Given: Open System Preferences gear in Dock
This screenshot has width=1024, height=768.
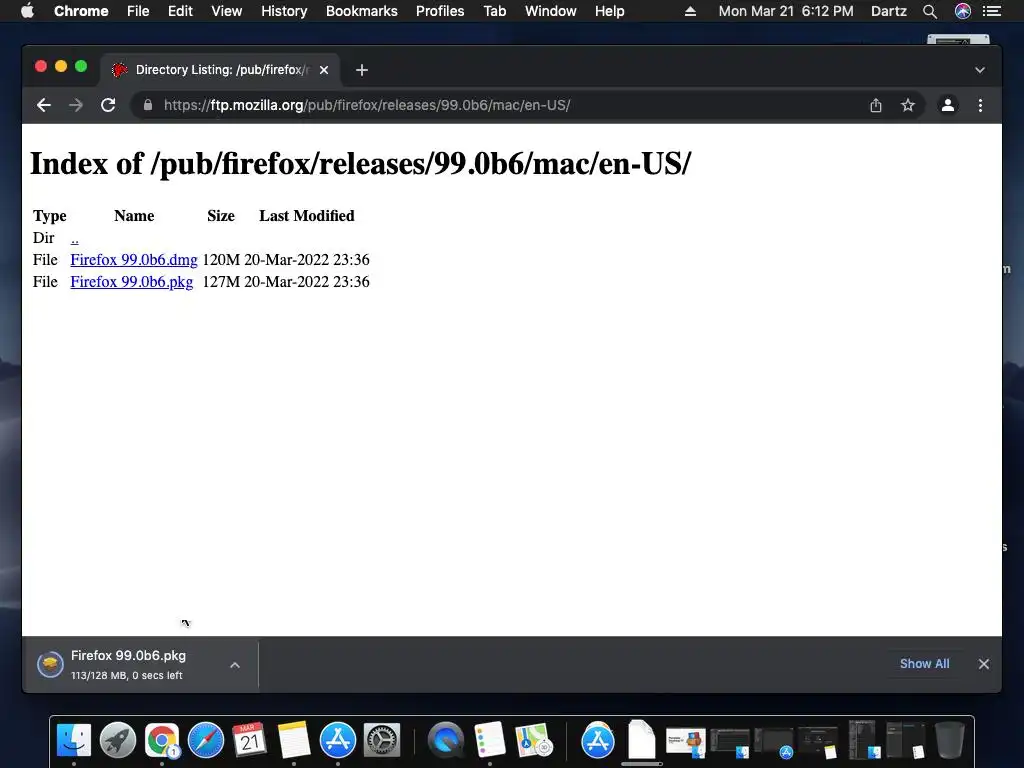Looking at the screenshot, I should (x=381, y=740).
